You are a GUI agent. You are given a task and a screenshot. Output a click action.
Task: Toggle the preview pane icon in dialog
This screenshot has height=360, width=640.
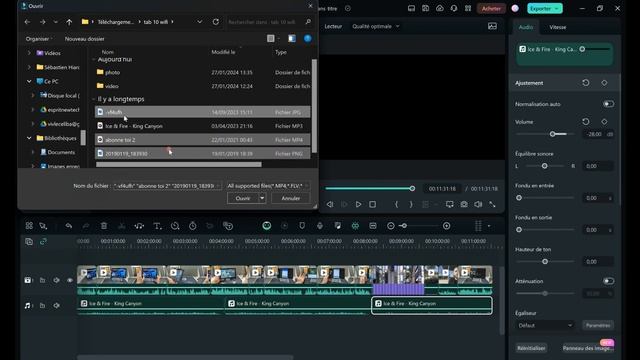click(292, 38)
